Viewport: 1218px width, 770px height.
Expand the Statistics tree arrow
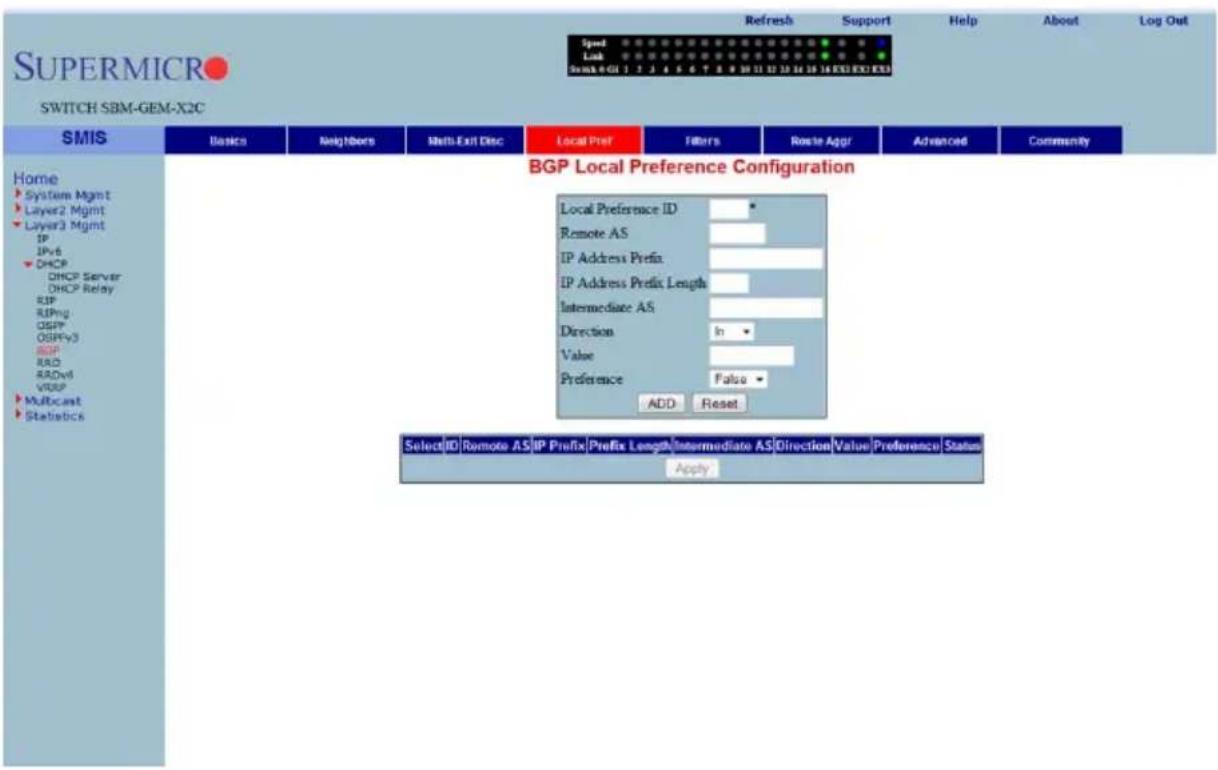(17, 415)
